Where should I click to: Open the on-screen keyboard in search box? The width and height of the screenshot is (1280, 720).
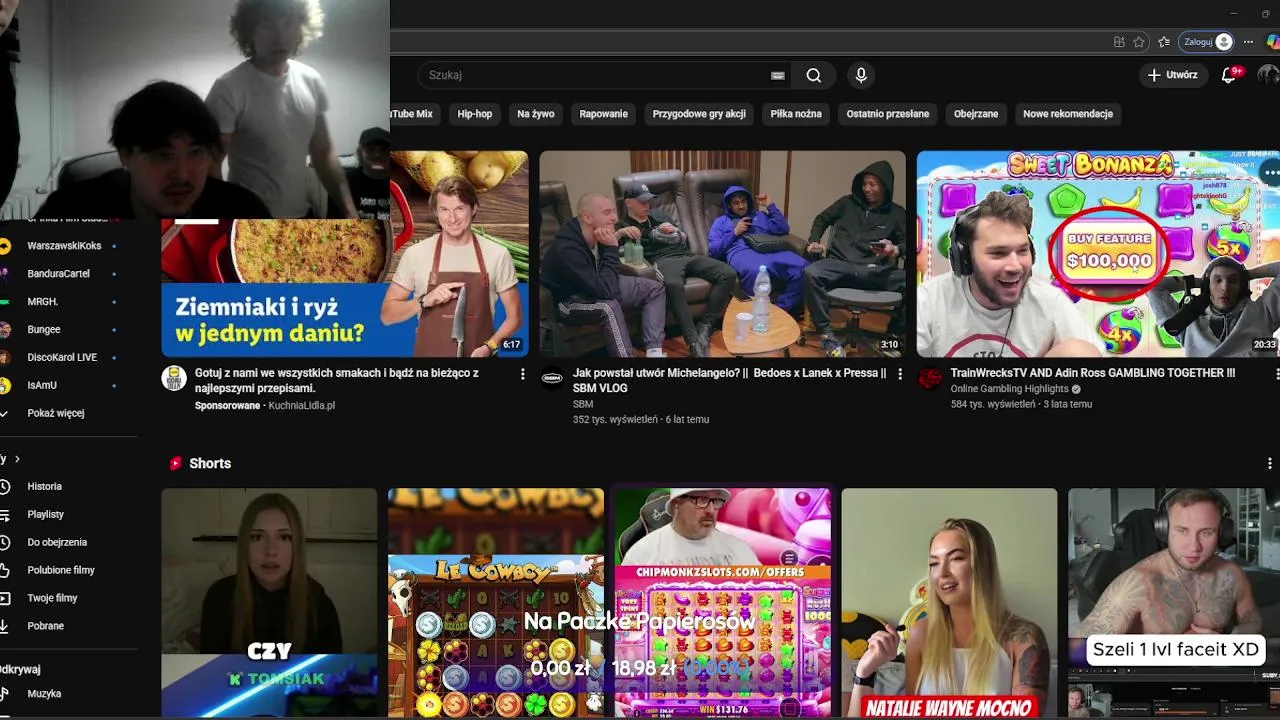777,75
